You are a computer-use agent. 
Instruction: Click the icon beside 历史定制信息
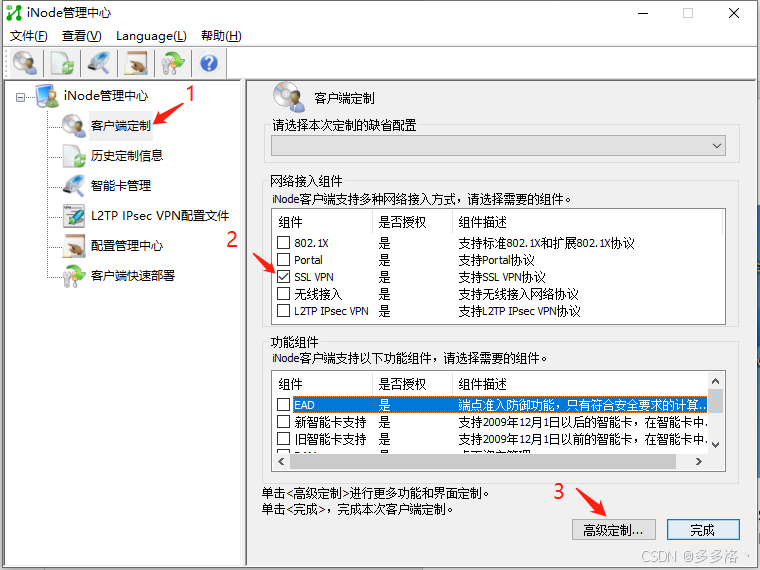(74, 156)
